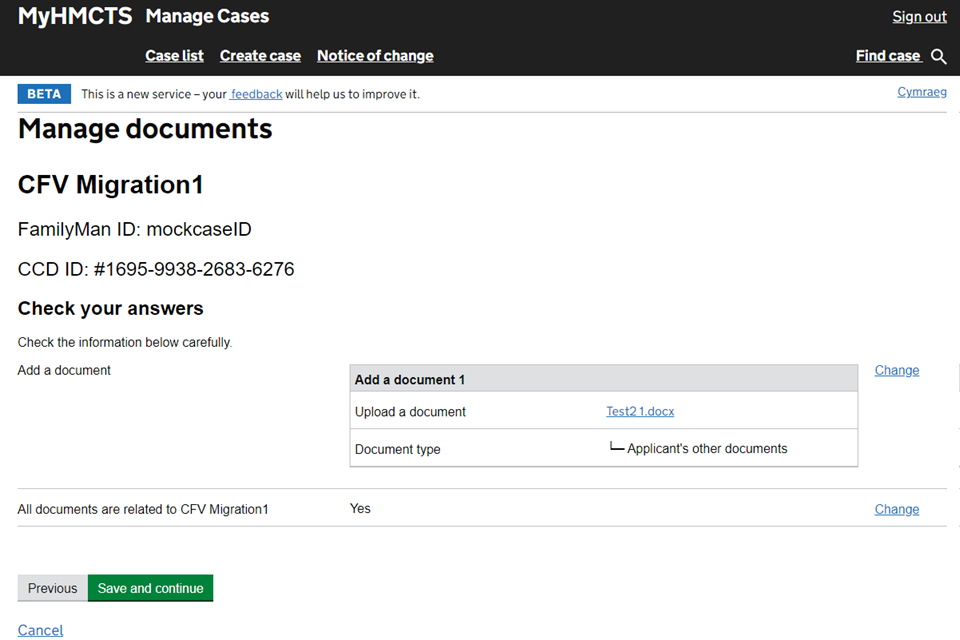The image size is (960, 640).
Task: Open the Case list menu item
Action: click(174, 56)
